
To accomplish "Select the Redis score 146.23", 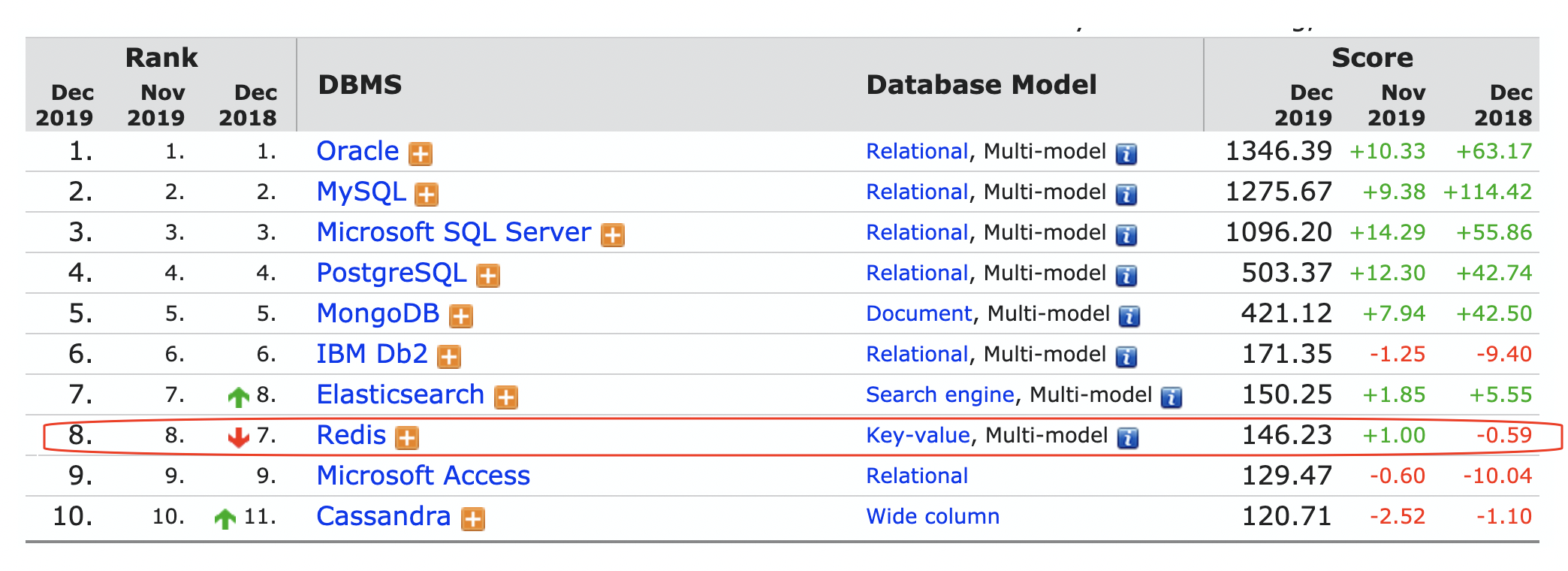I will click(x=1287, y=436).
